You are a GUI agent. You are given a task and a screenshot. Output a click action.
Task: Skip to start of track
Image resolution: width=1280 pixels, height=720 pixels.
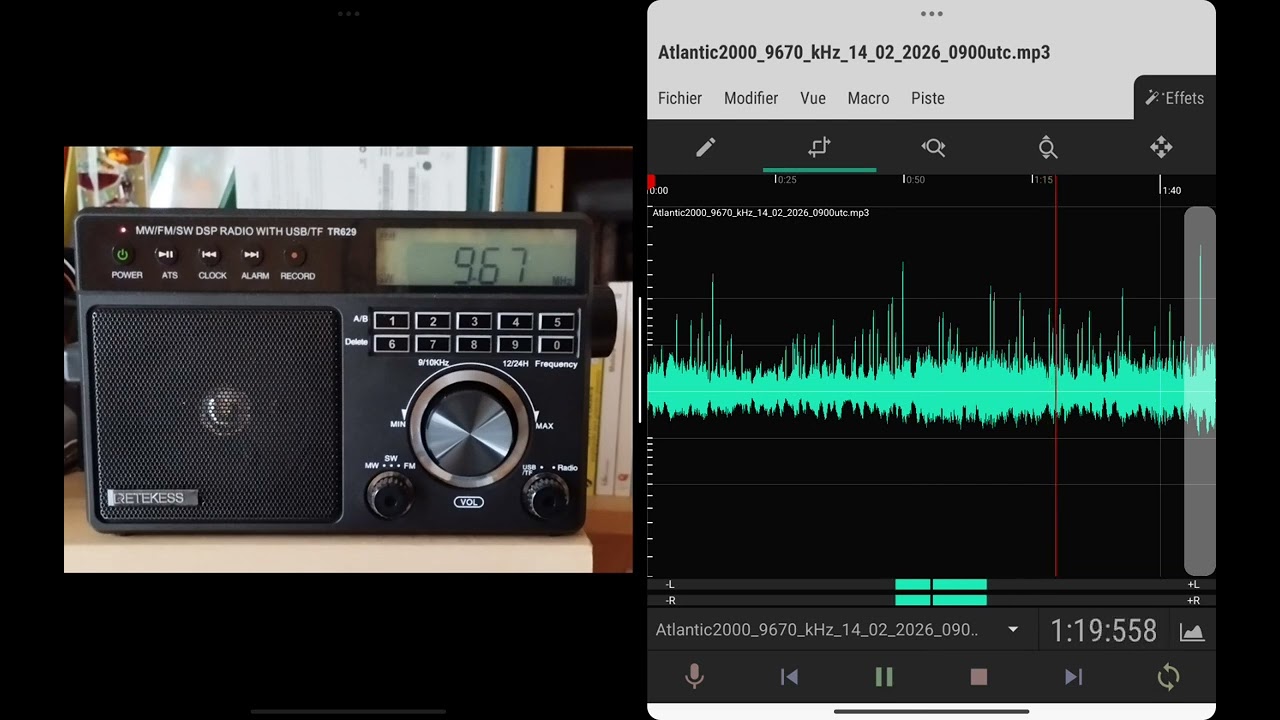pyautogui.click(x=789, y=677)
